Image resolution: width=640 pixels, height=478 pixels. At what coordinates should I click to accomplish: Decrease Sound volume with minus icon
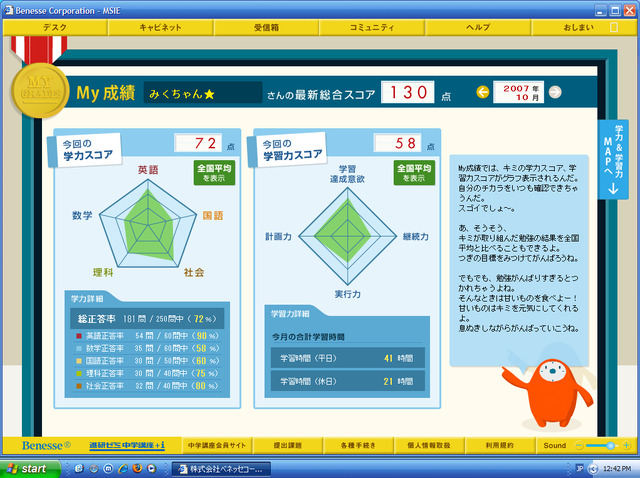[579, 445]
